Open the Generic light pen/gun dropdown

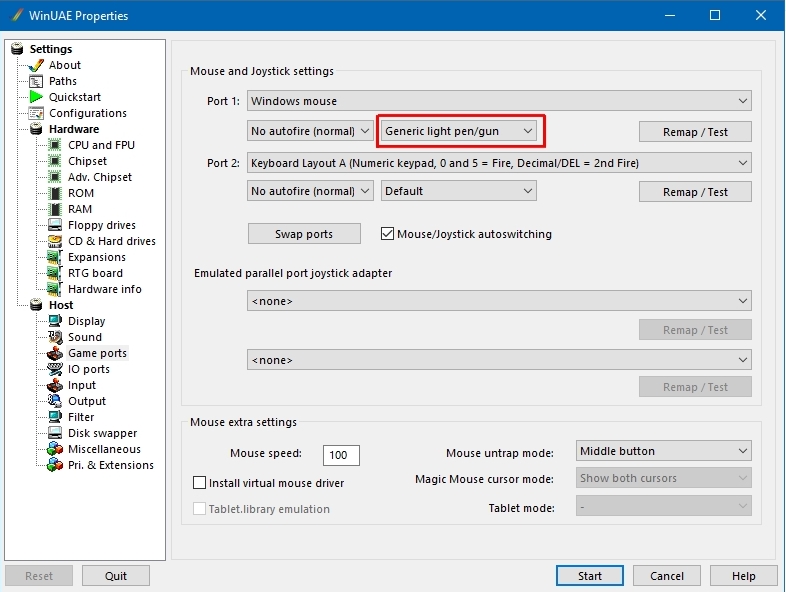[459, 131]
